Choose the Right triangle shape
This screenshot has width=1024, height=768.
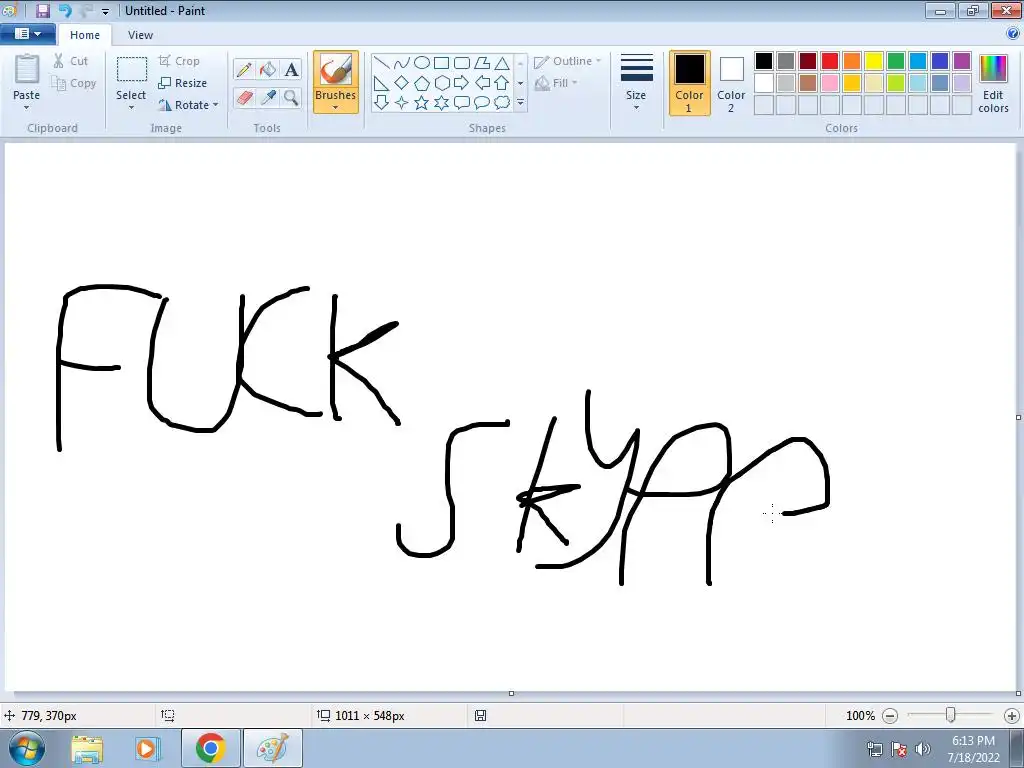[x=381, y=83]
